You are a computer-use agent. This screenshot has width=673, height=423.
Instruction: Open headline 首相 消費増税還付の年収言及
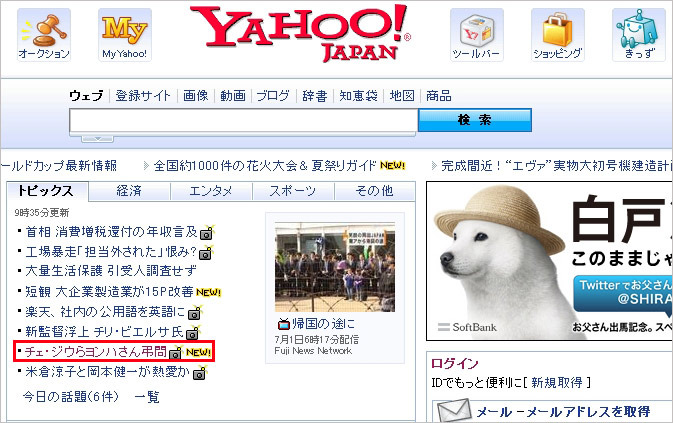coord(111,232)
